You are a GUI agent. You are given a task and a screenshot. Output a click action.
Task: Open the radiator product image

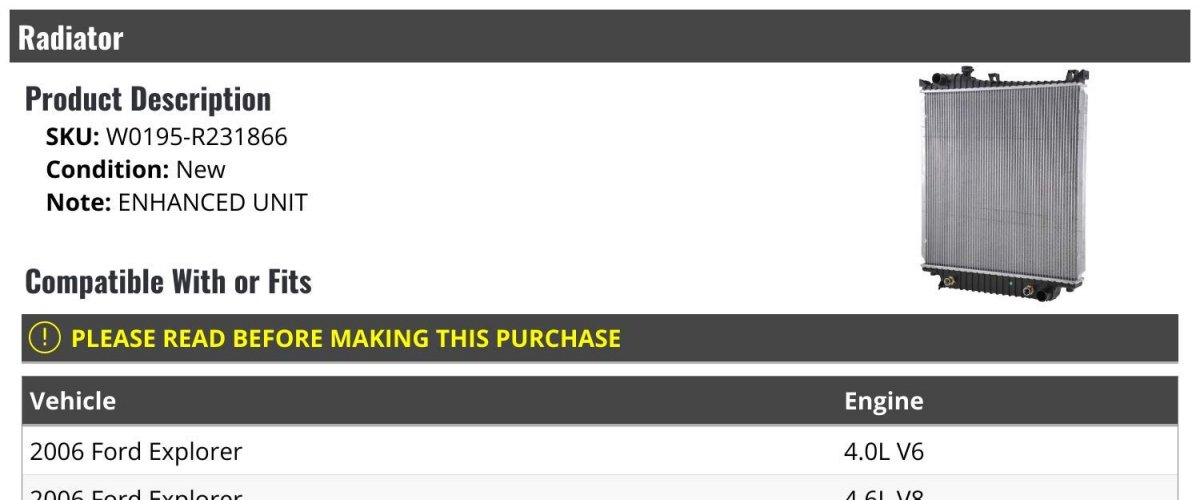[x=1004, y=184]
